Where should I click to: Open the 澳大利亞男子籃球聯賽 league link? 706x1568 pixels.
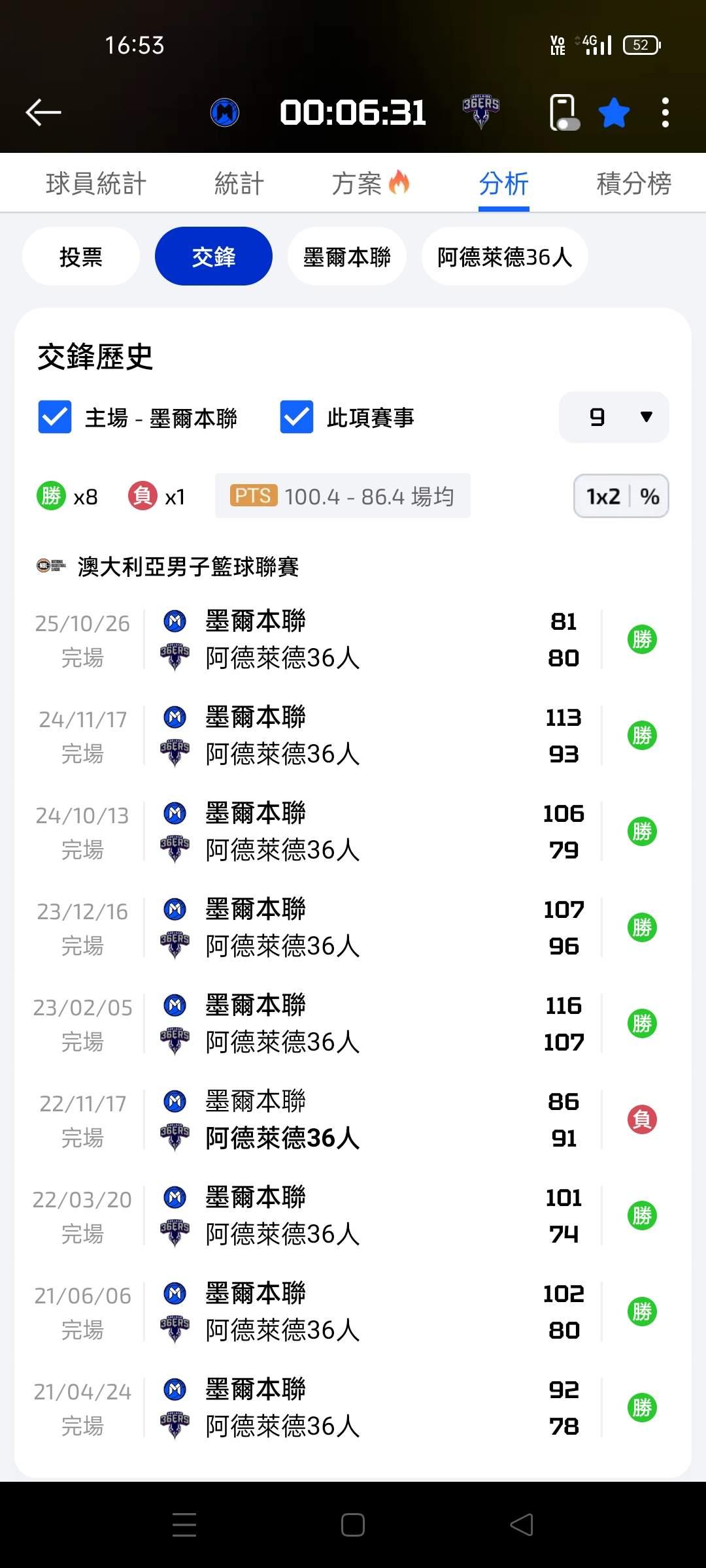(188, 566)
